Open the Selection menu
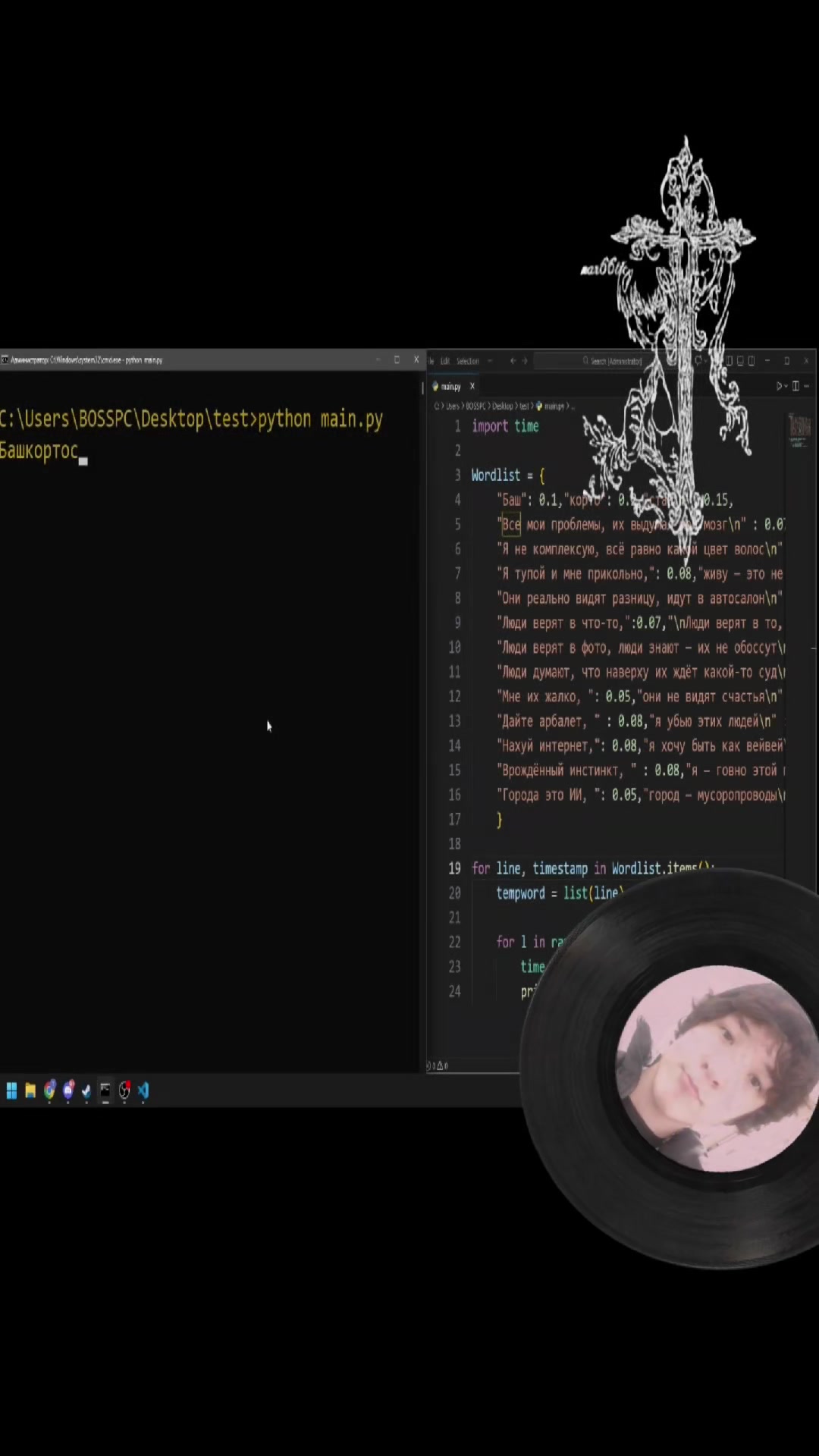Viewport: 819px width, 1456px height. click(468, 361)
